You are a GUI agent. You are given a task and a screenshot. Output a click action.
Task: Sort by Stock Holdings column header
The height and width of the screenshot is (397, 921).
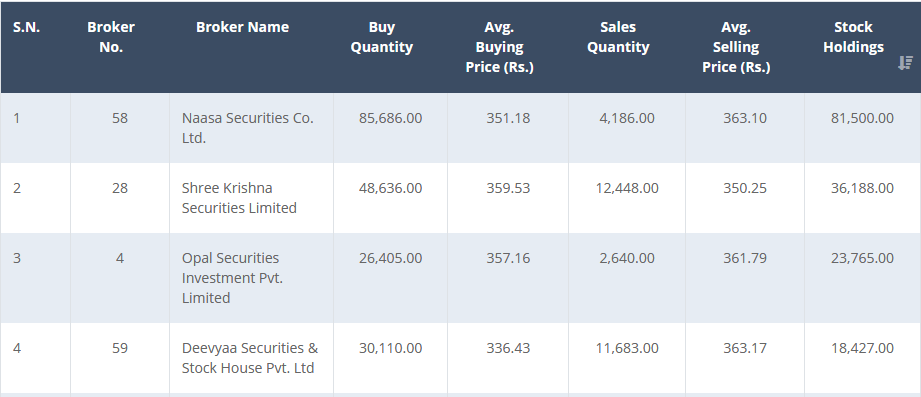[853, 37]
